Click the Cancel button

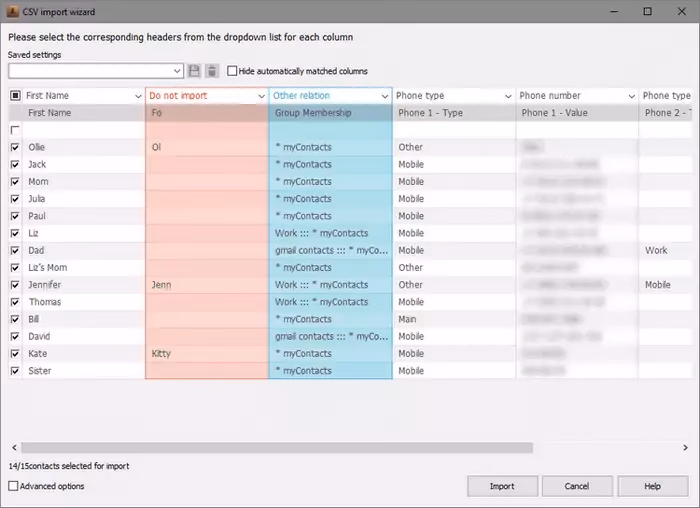tap(577, 486)
